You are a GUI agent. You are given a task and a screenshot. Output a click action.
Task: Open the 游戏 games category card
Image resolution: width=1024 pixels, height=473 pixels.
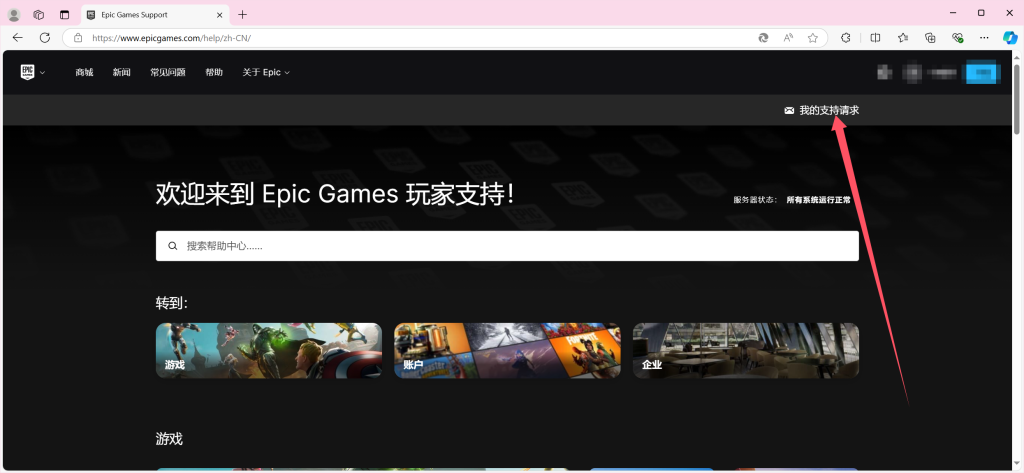click(269, 350)
